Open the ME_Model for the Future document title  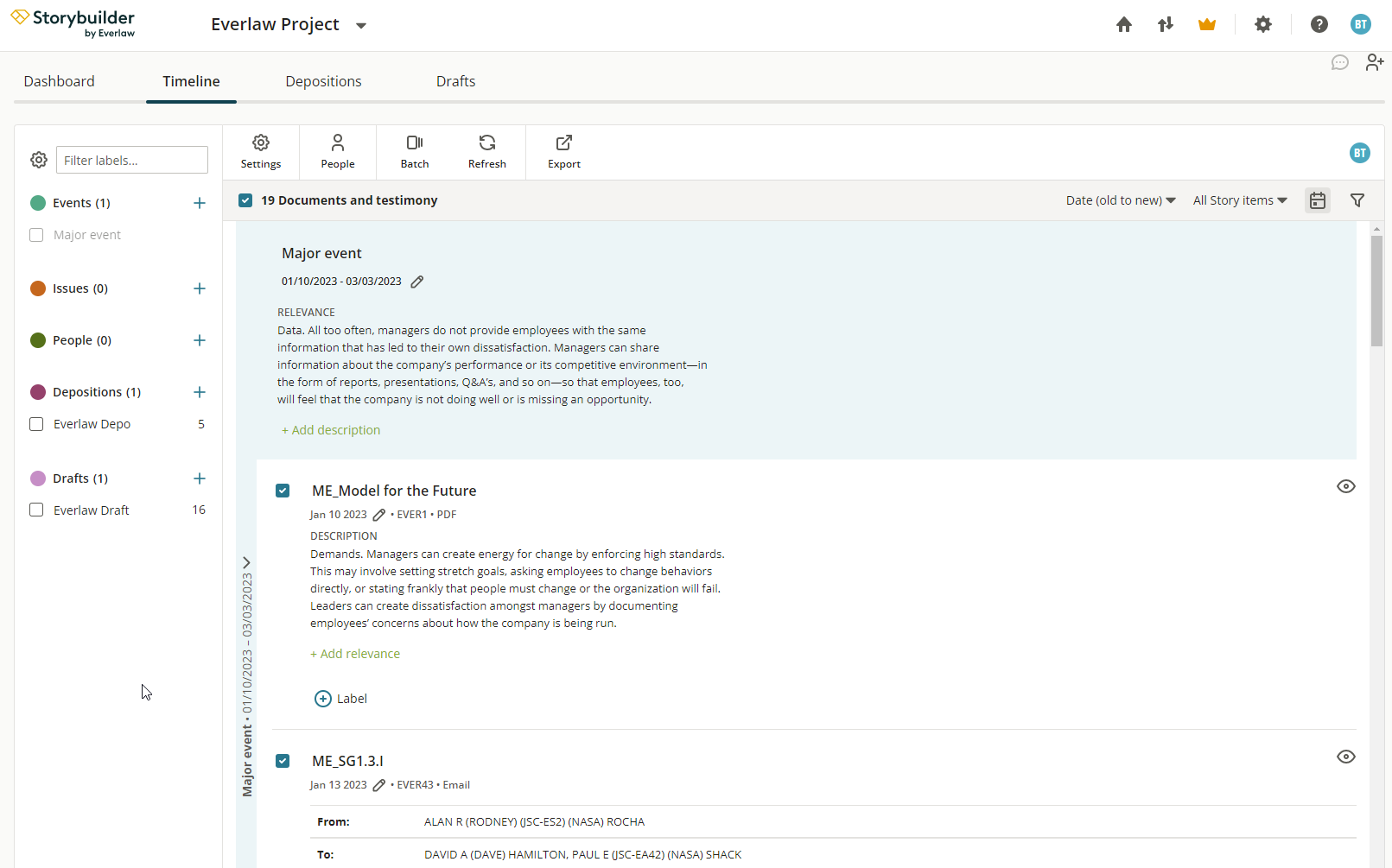[x=394, y=491]
